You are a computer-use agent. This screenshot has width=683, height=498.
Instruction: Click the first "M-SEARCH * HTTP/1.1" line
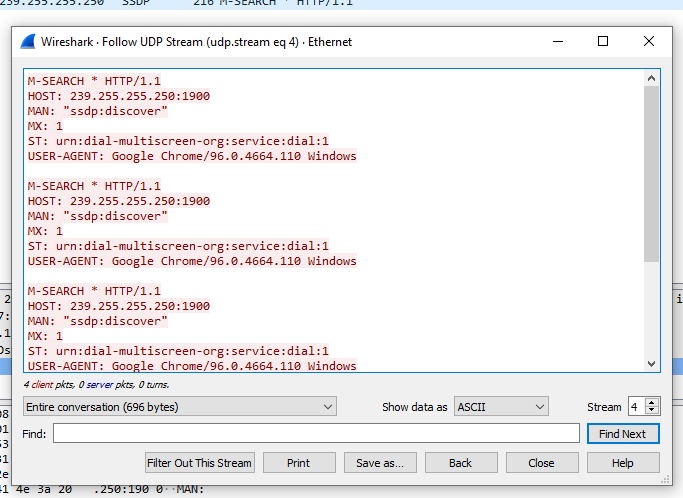pyautogui.click(x=94, y=81)
